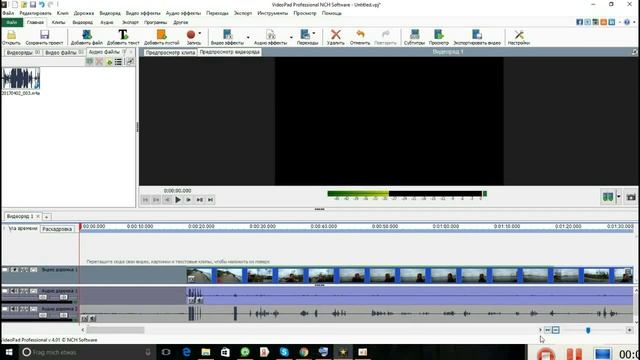Save via the quick access floppy icon in title bar
The height and width of the screenshot is (360, 640).
click(x=33, y=4)
